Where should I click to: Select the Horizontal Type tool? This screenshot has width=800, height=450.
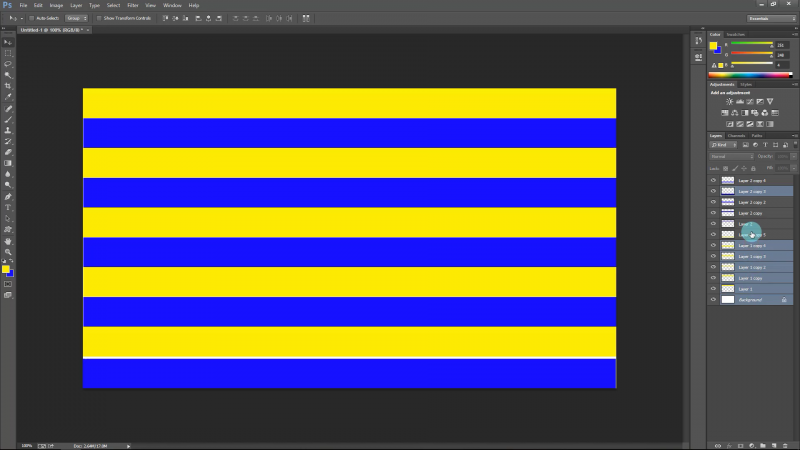(x=8, y=208)
